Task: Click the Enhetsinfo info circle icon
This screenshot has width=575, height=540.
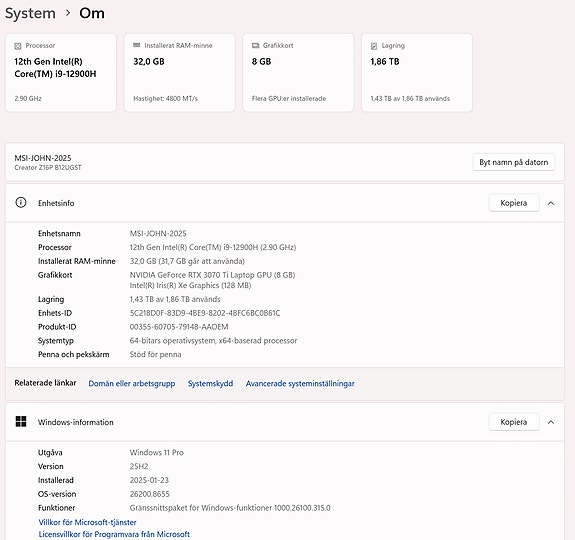Action: [x=21, y=202]
